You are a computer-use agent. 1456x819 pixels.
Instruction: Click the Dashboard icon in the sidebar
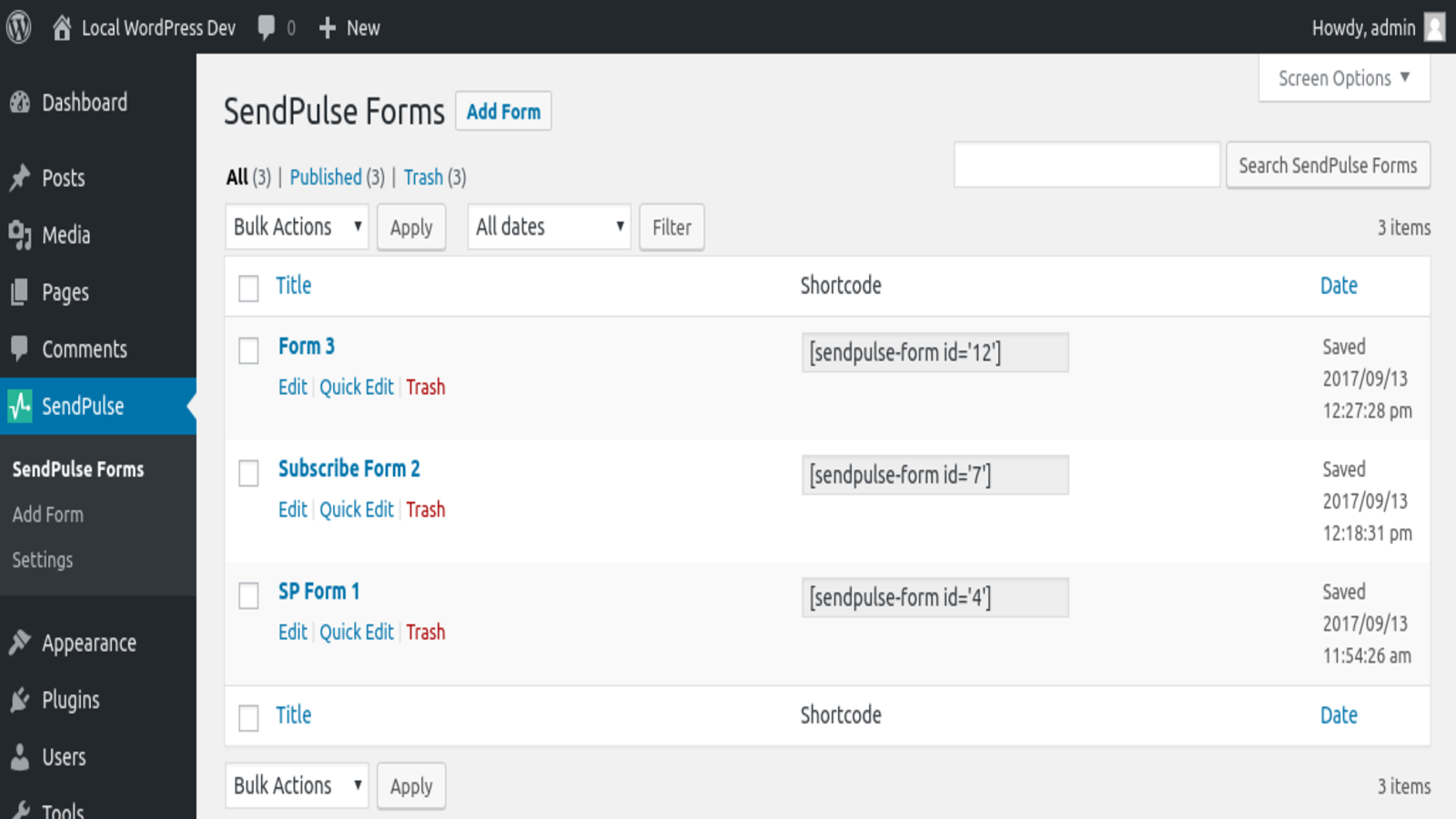20,103
